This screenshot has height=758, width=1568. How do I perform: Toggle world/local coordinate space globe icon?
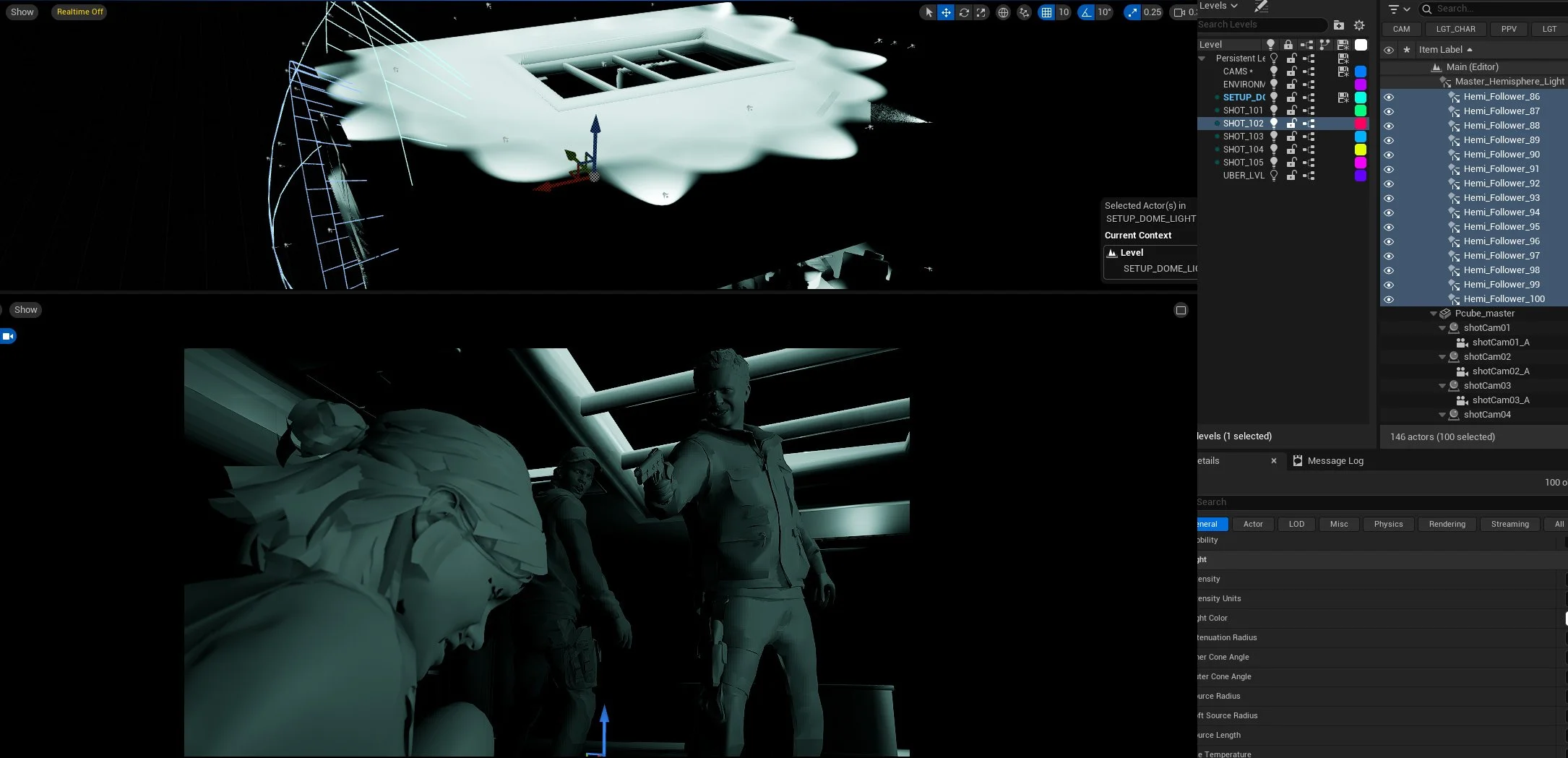click(x=1003, y=12)
